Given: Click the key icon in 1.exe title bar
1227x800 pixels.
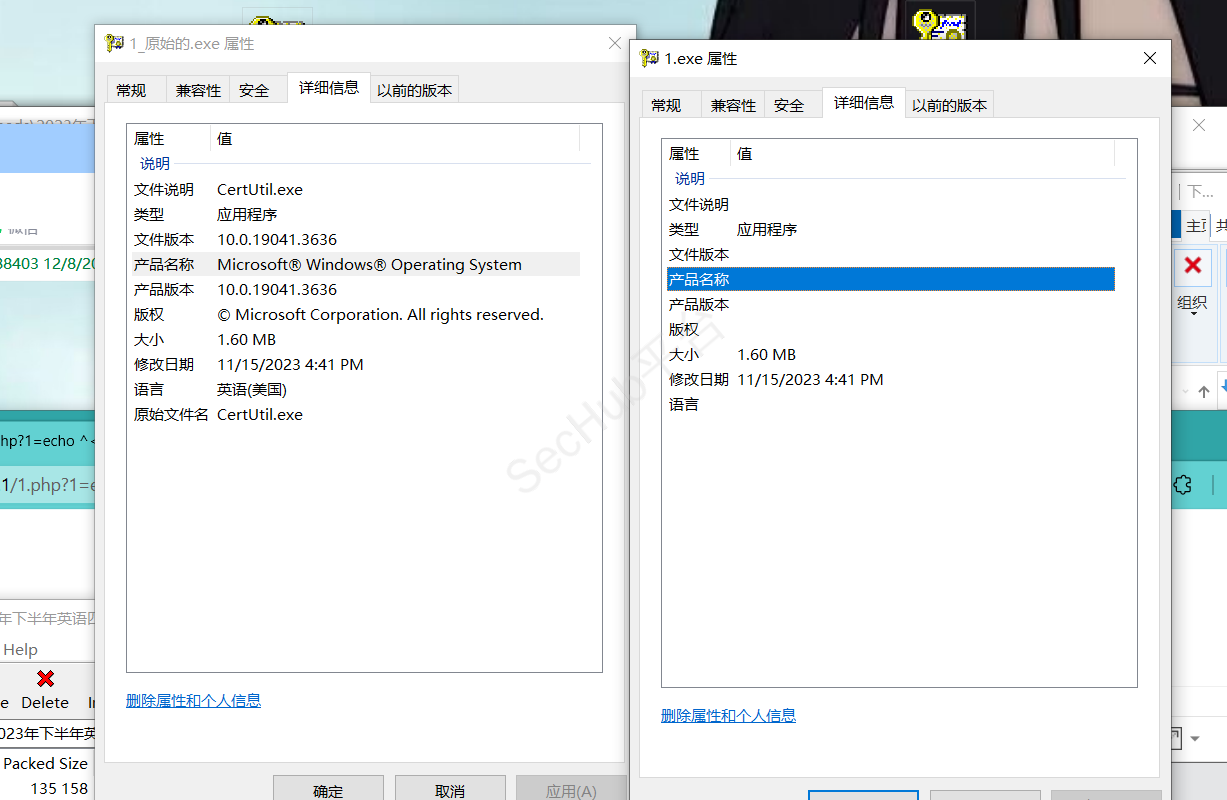Looking at the screenshot, I should pos(649,58).
